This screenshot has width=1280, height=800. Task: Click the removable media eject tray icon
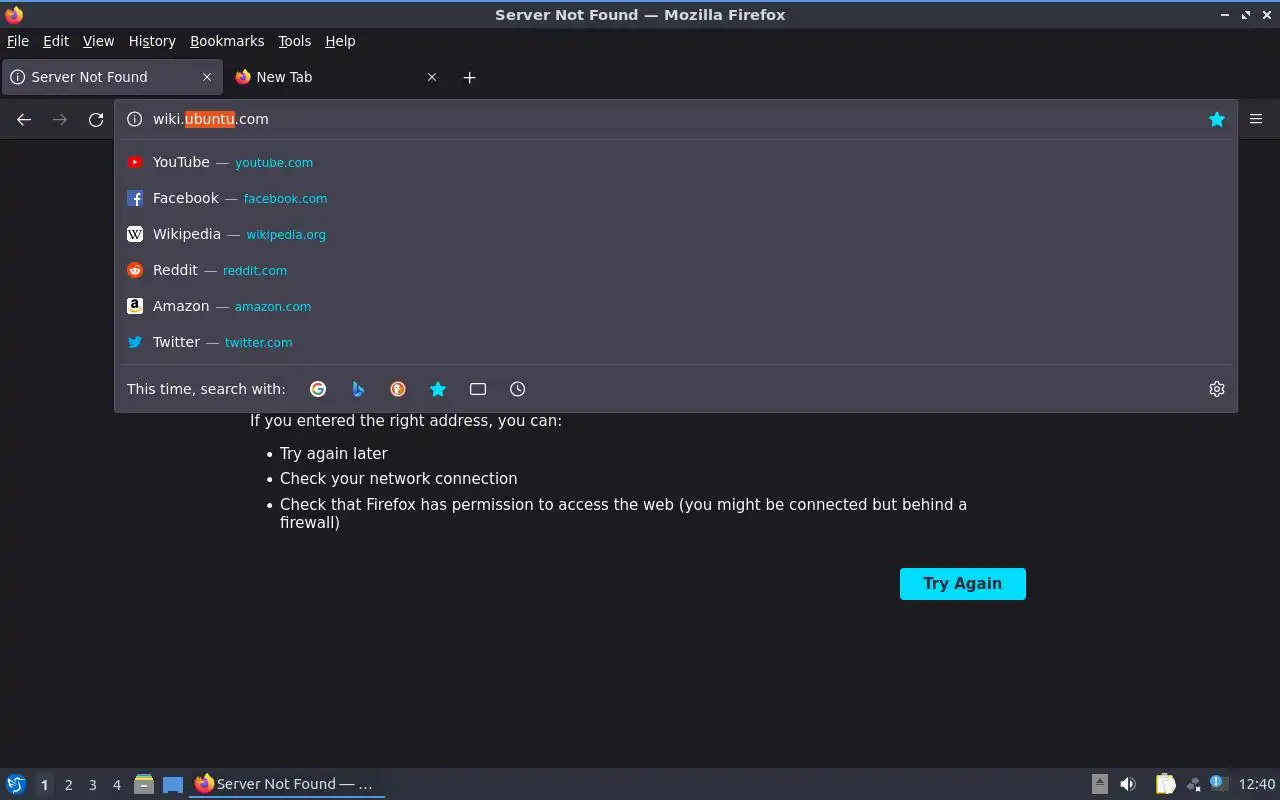1099,784
